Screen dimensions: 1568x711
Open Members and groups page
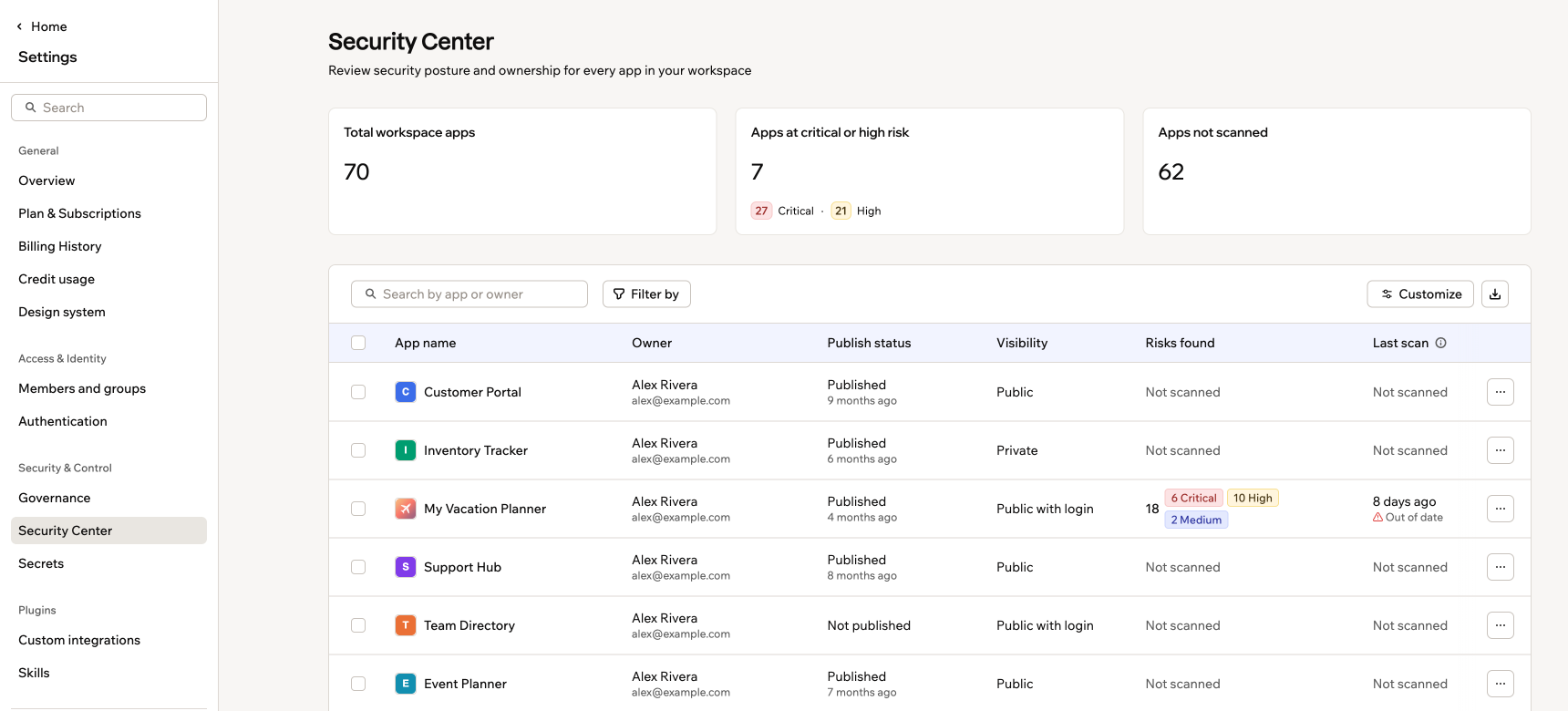108,388
